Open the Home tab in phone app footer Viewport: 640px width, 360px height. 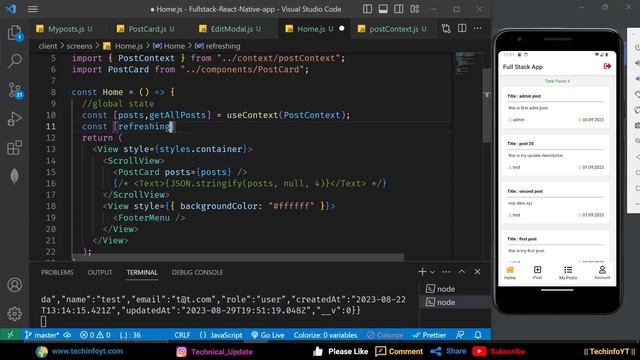coord(510,273)
